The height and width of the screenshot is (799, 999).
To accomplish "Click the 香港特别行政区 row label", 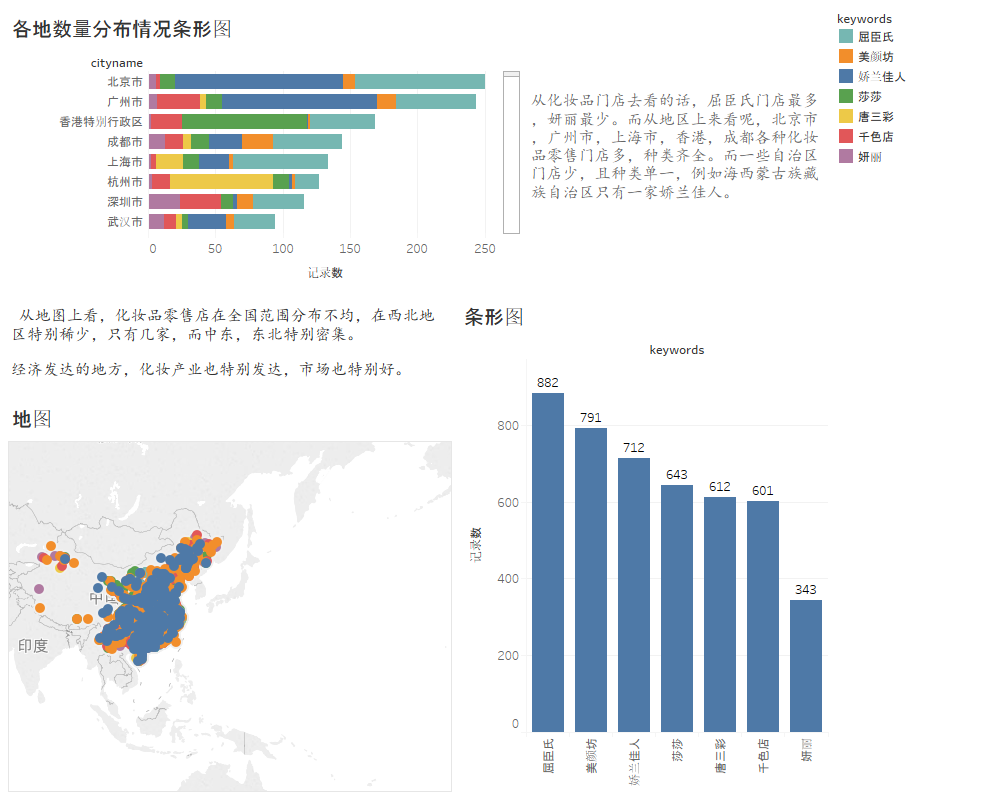I will 101,121.
